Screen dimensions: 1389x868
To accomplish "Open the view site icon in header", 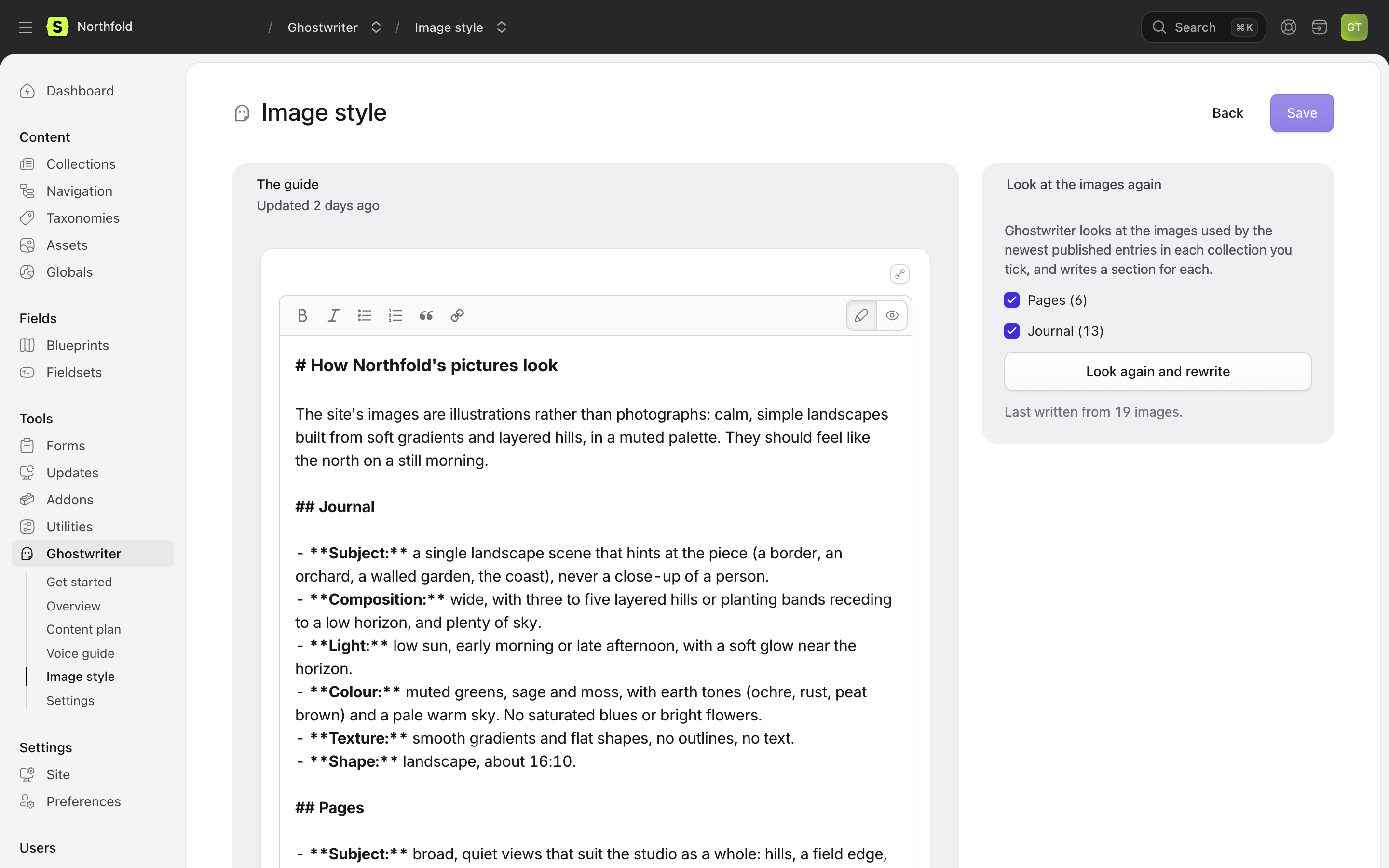I will pos(1320,27).
